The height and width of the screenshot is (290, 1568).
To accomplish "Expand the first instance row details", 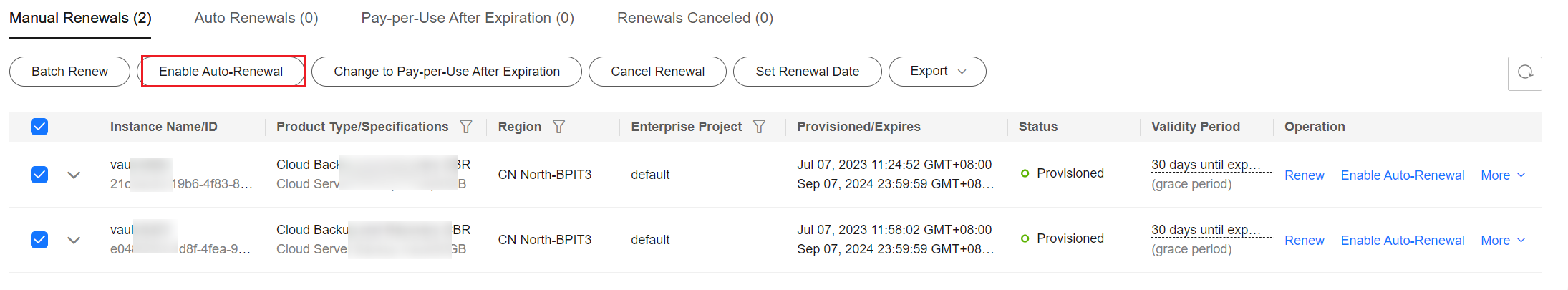I will click(74, 175).
